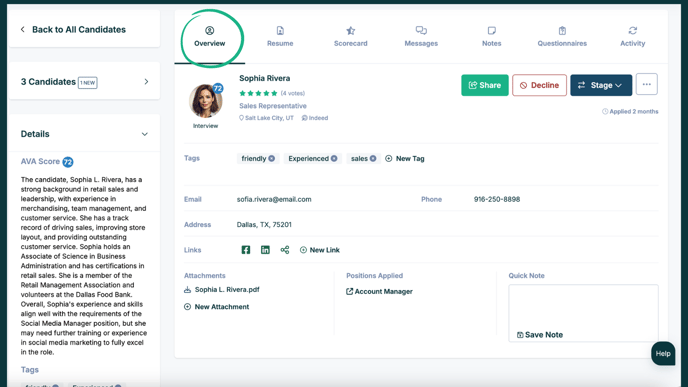688x387 pixels.
Task: Remove the sales tag
Action: click(x=373, y=158)
